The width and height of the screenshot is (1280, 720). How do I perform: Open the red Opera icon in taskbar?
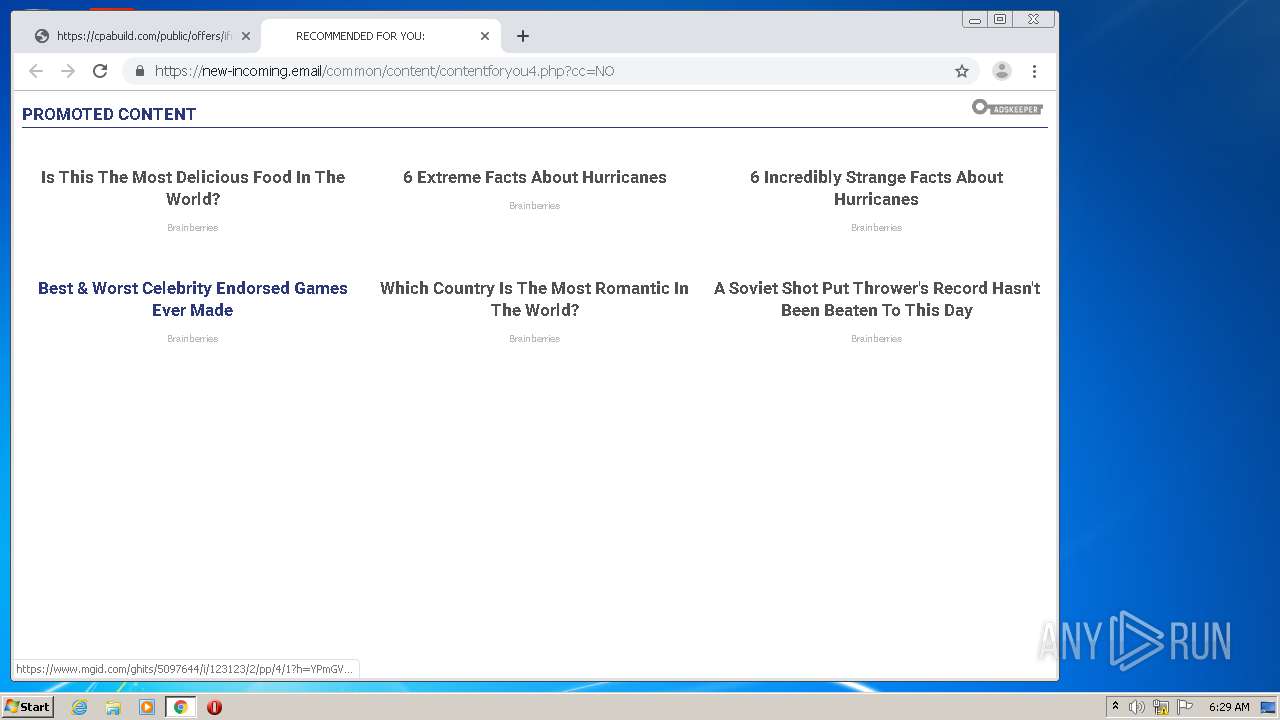tap(214, 707)
